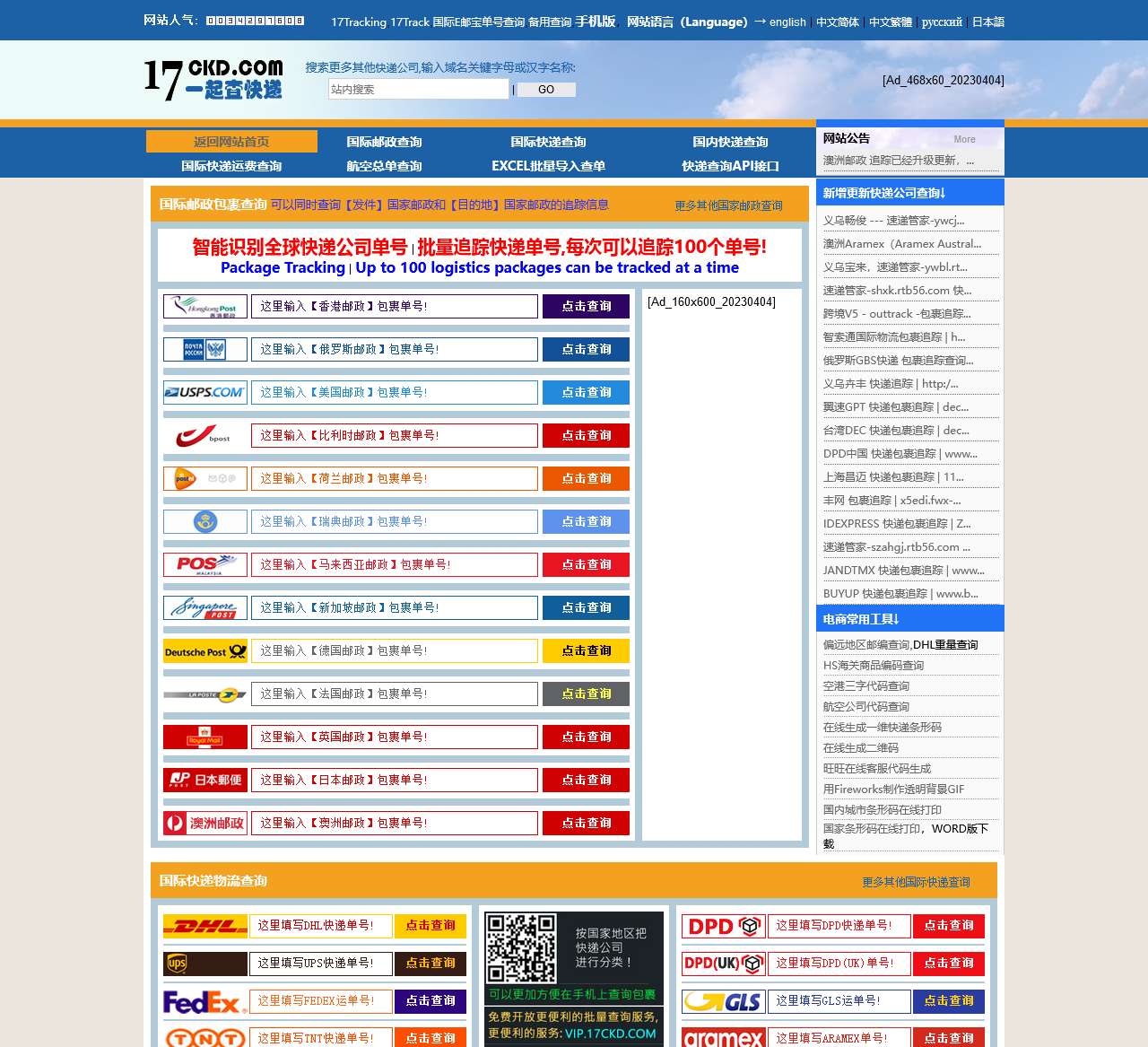Screen dimensions: 1148x1047
Task: Open EXCEL批量导入查单 navigation item
Action: point(548,166)
